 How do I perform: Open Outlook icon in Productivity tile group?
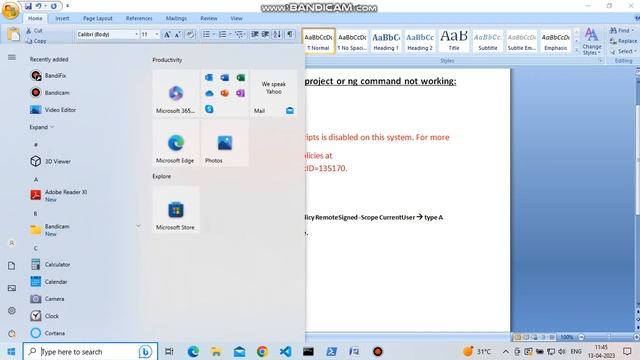tap(209, 78)
